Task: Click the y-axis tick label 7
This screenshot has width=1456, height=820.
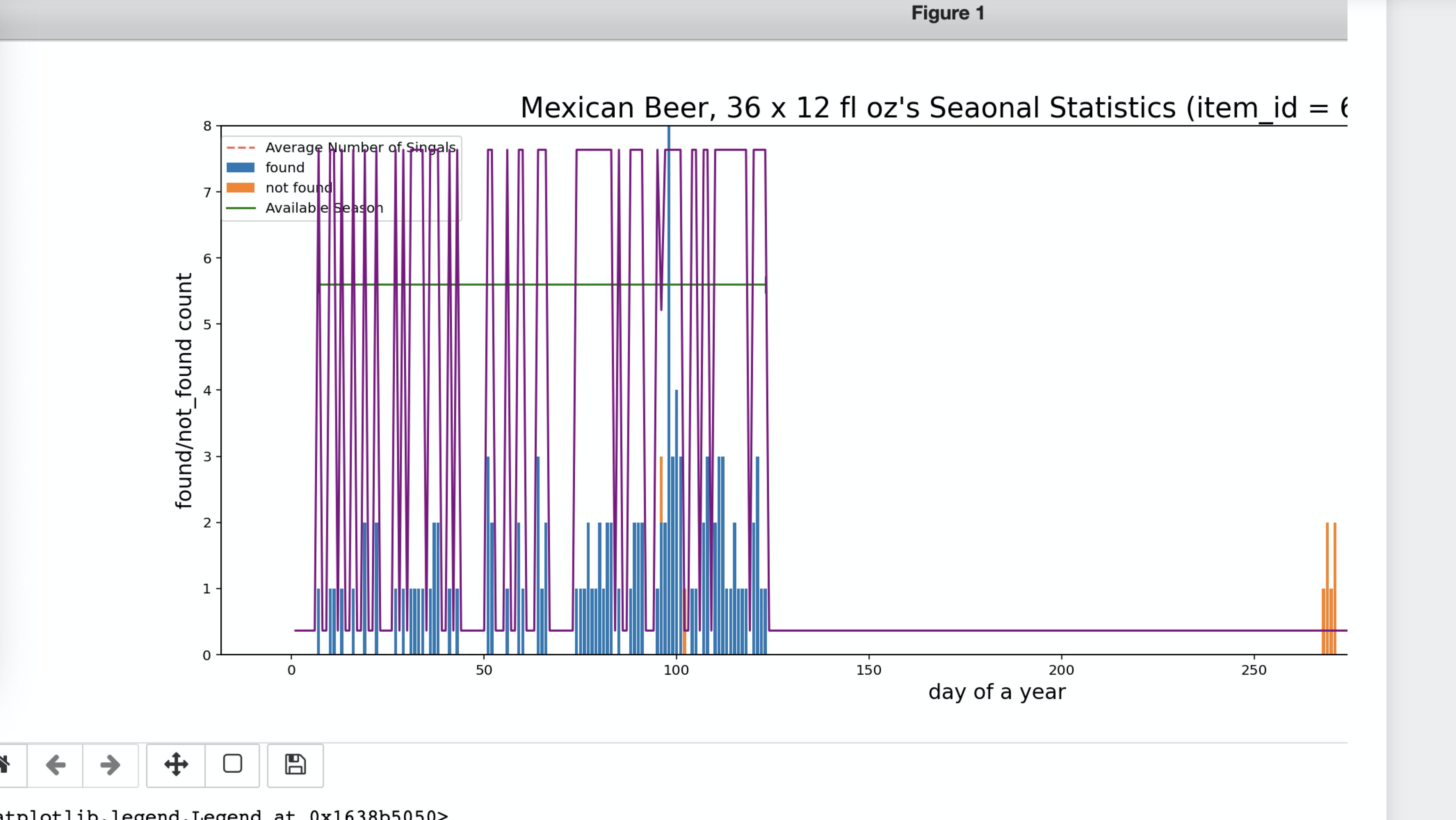Action: point(207,192)
